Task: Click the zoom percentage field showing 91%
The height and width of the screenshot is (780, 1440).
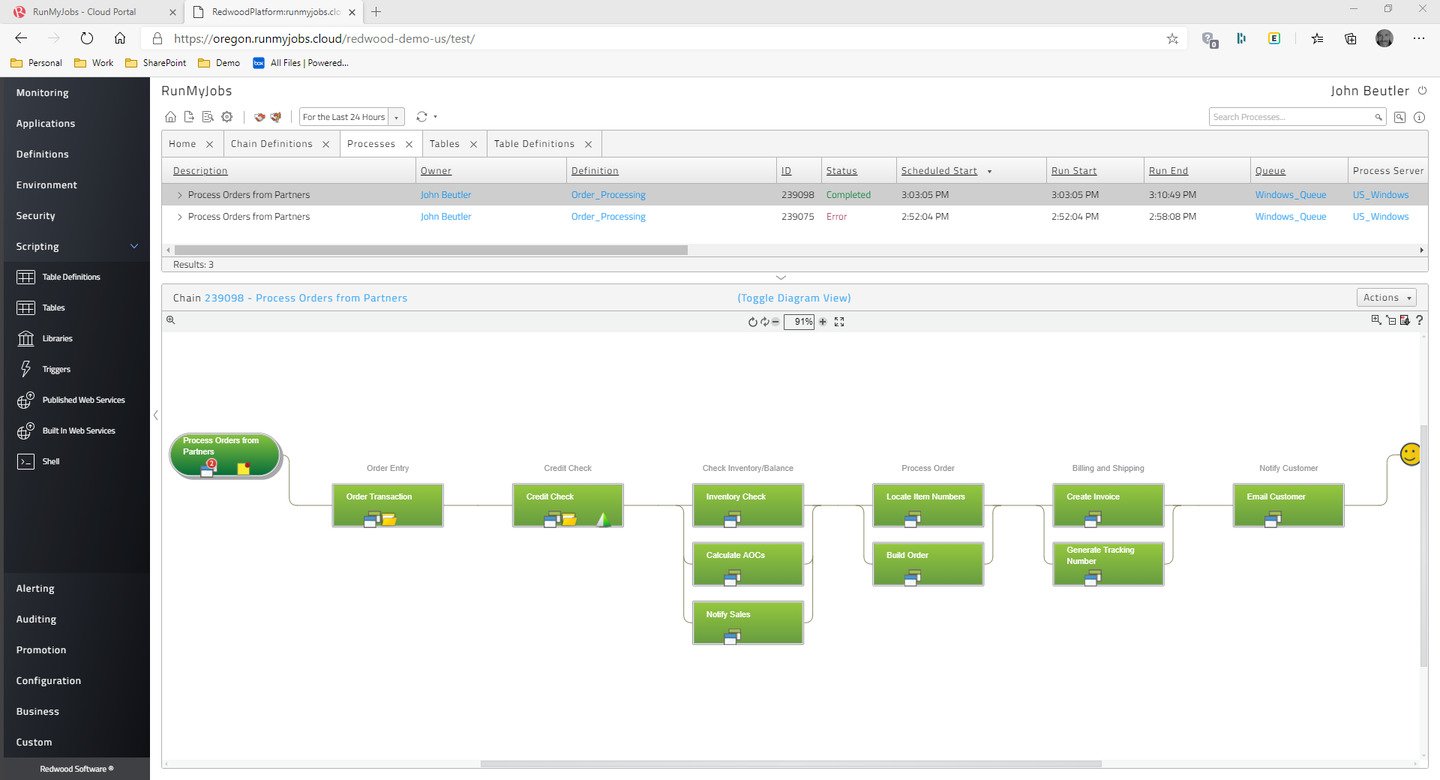Action: 799,322
